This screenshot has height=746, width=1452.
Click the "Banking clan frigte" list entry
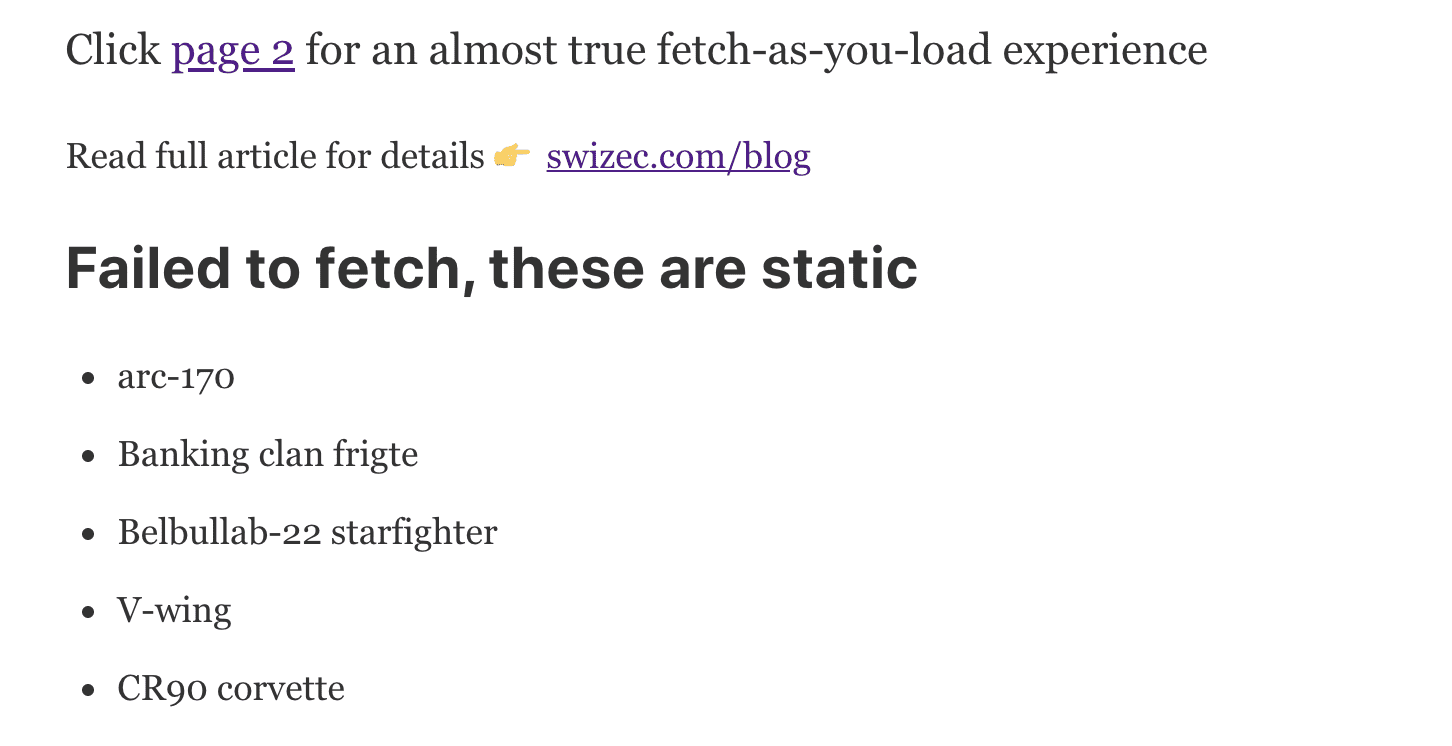268,454
